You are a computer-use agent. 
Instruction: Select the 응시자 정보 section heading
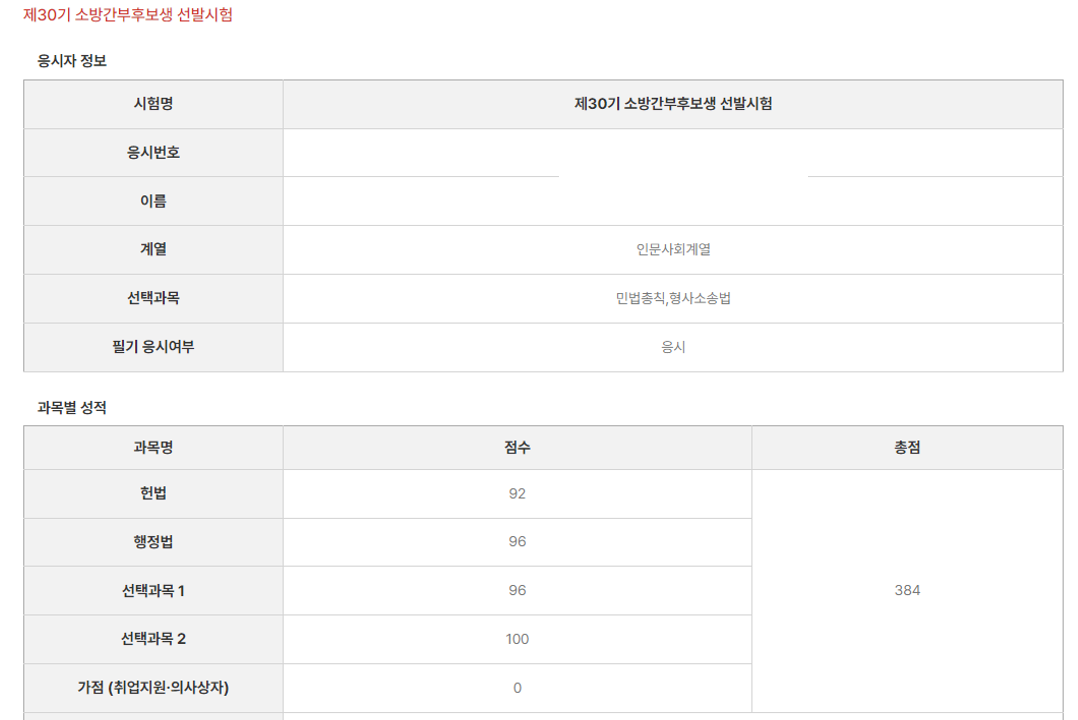coord(72,61)
